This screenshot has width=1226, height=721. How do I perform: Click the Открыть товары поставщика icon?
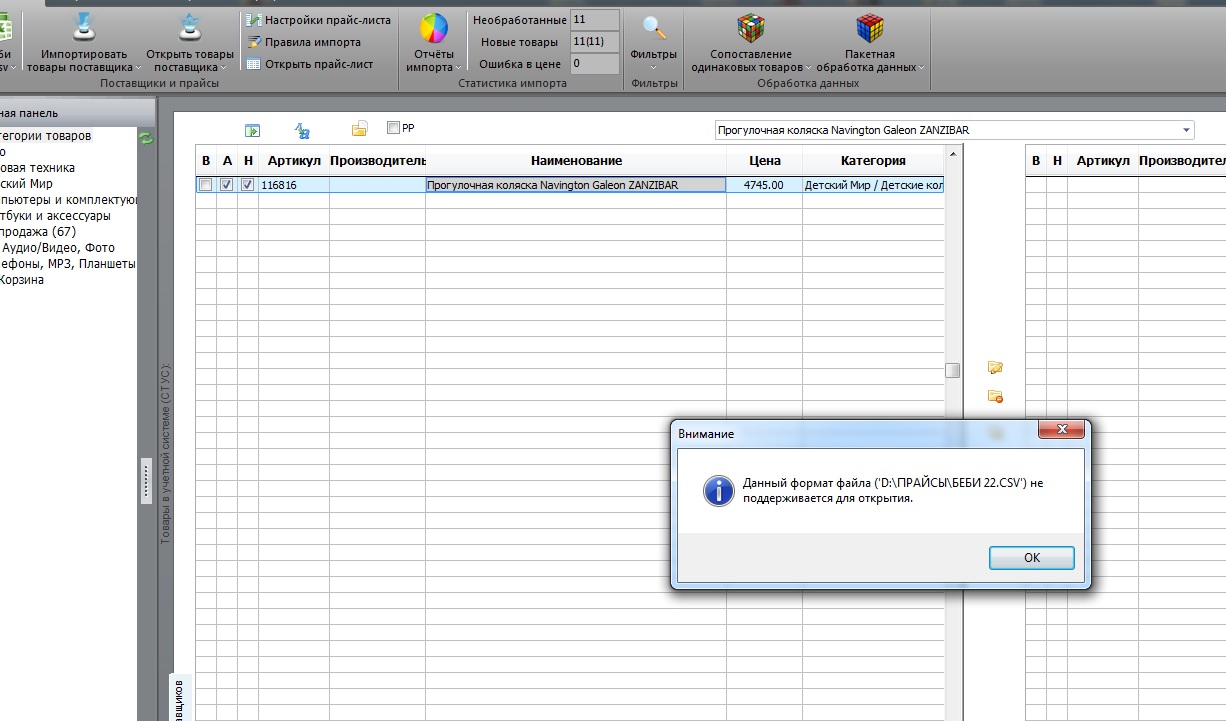(x=189, y=25)
